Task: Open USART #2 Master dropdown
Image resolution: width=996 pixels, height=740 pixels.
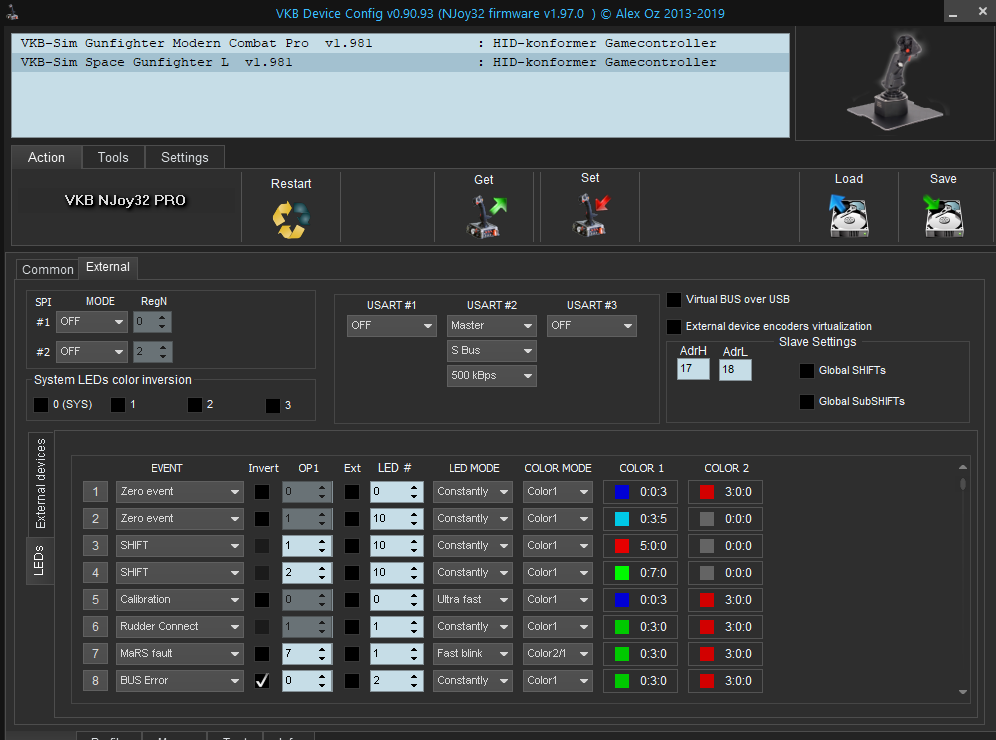Action: tap(491, 326)
